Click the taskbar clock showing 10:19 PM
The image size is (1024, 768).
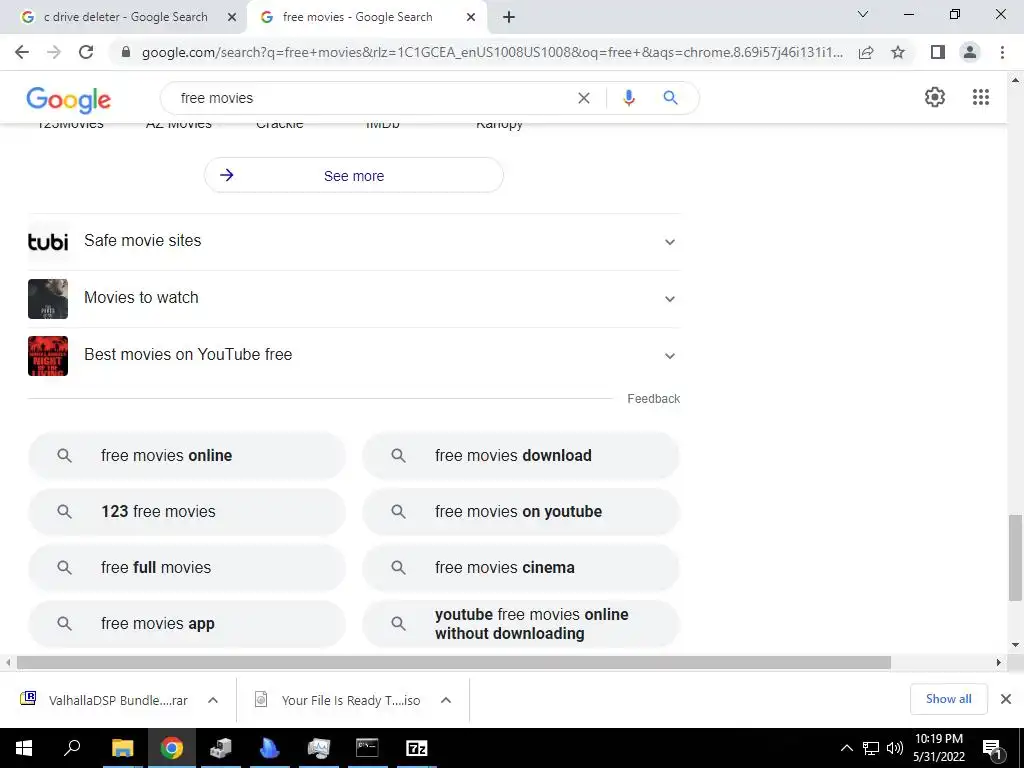point(938,748)
